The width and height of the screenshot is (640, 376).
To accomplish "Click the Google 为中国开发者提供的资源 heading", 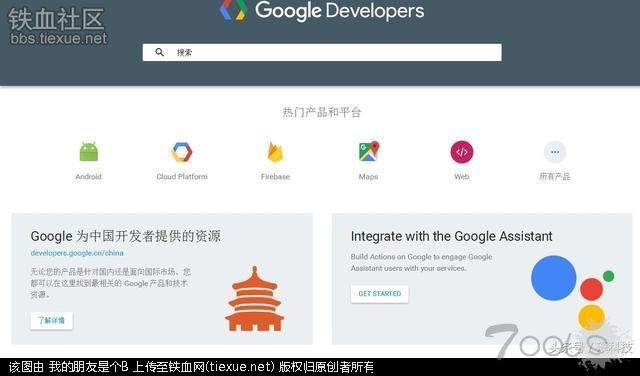I will click(126, 236).
